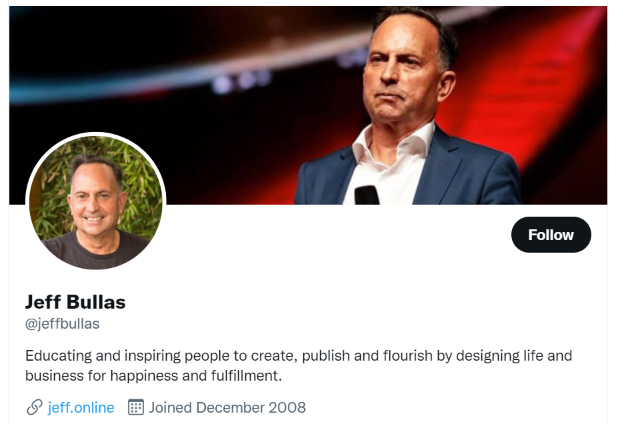This screenshot has height=424, width=625.
Task: Click the "Joined December 2008" text
Action: [x=227, y=407]
